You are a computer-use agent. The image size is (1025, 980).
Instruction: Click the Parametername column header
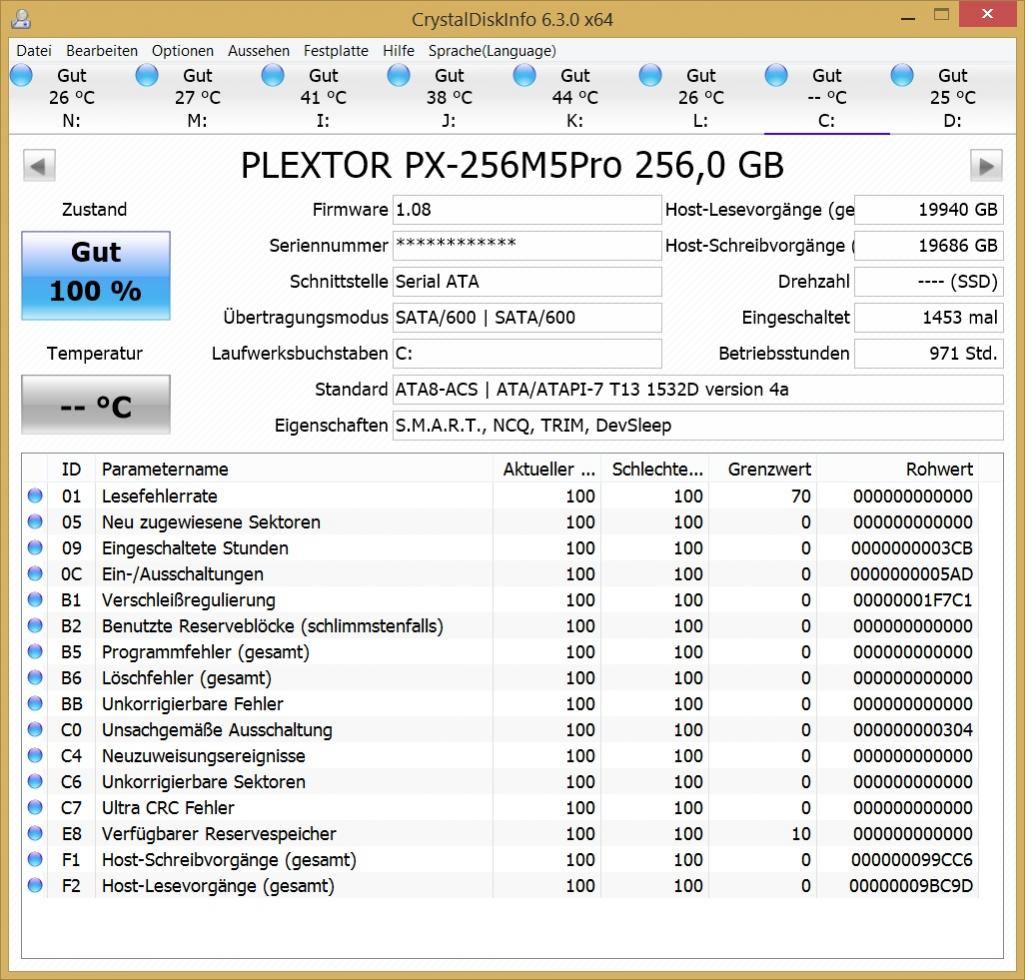pyautogui.click(x=294, y=469)
